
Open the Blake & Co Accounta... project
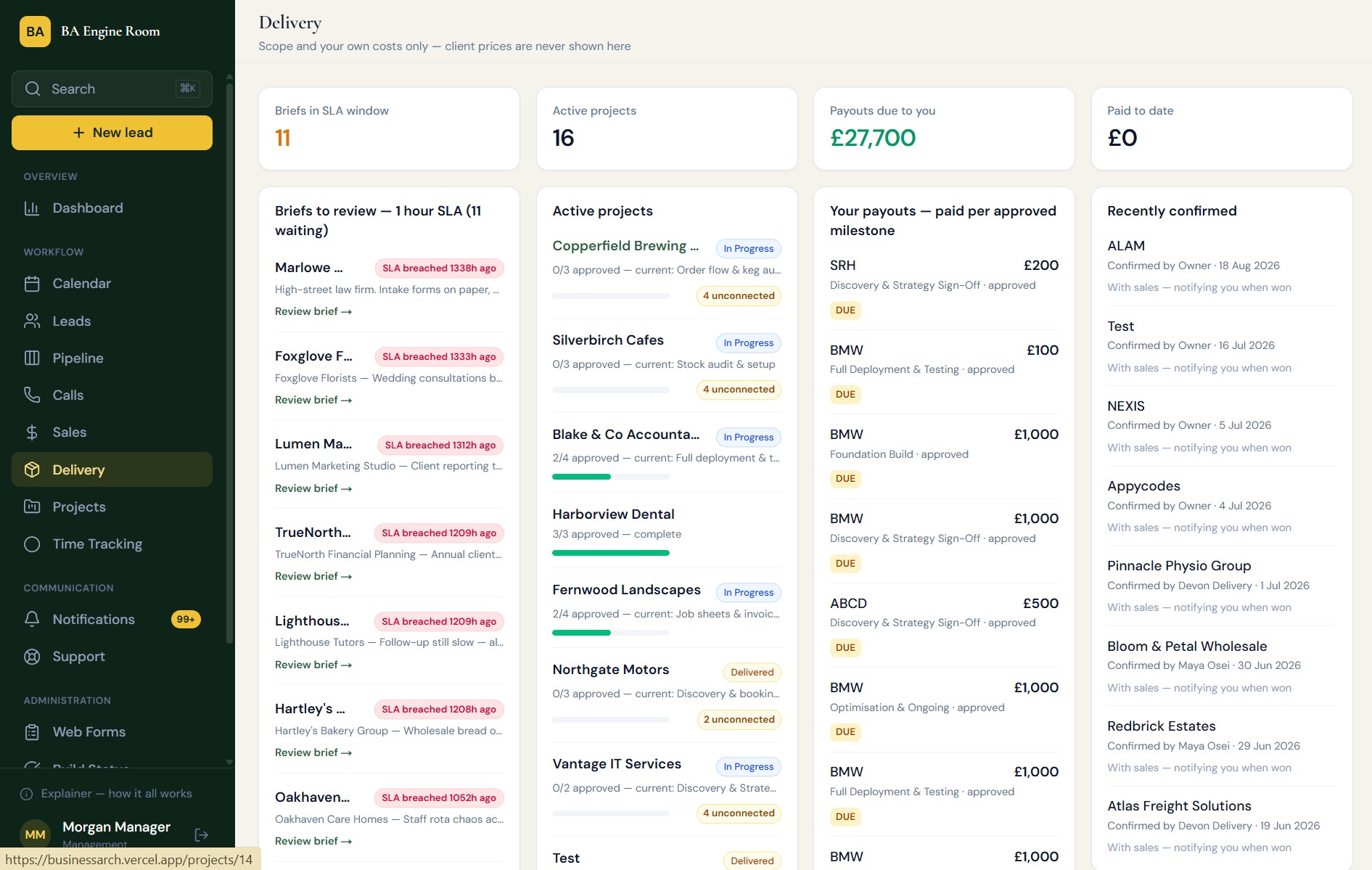click(x=626, y=435)
